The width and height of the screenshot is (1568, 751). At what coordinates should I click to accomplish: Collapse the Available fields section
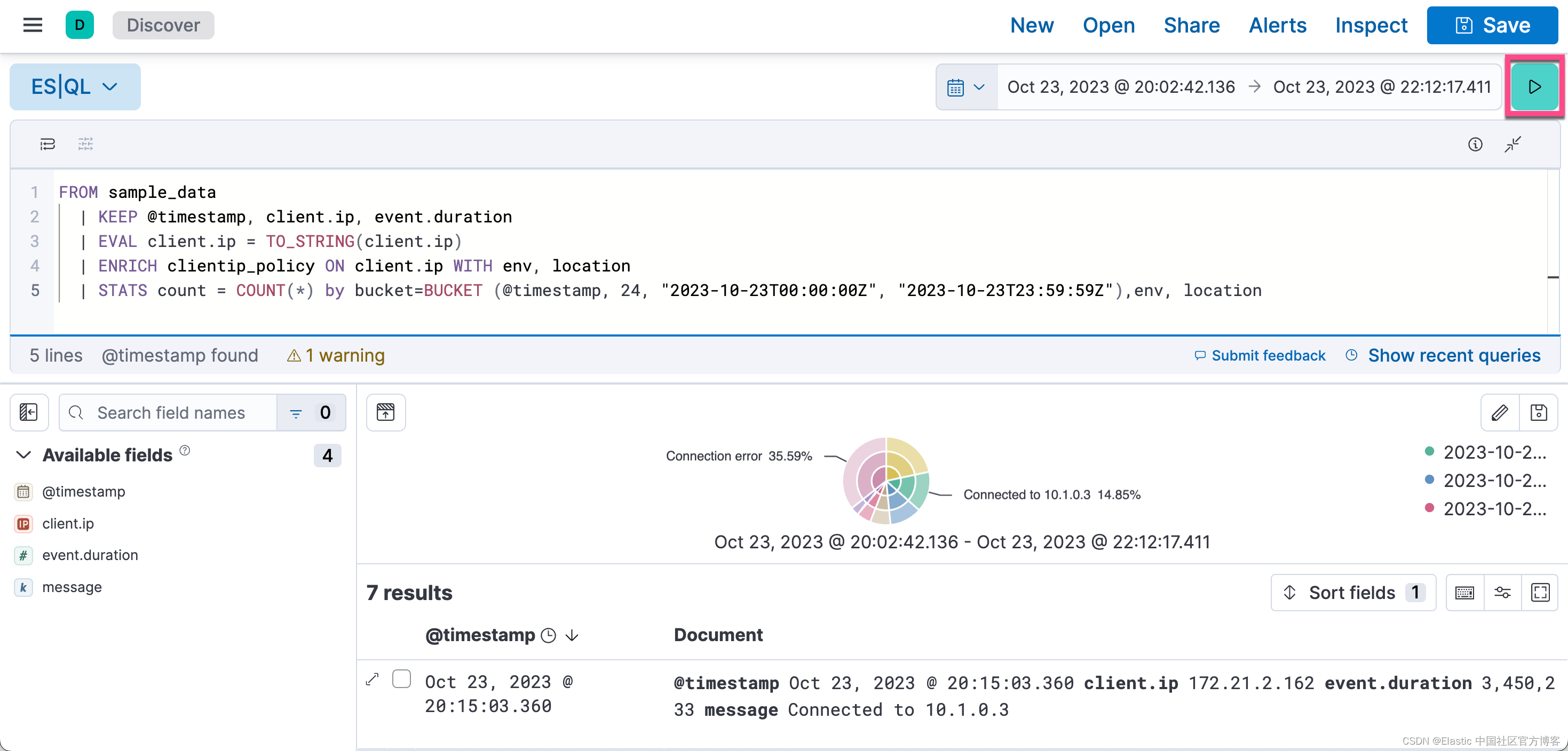point(23,455)
